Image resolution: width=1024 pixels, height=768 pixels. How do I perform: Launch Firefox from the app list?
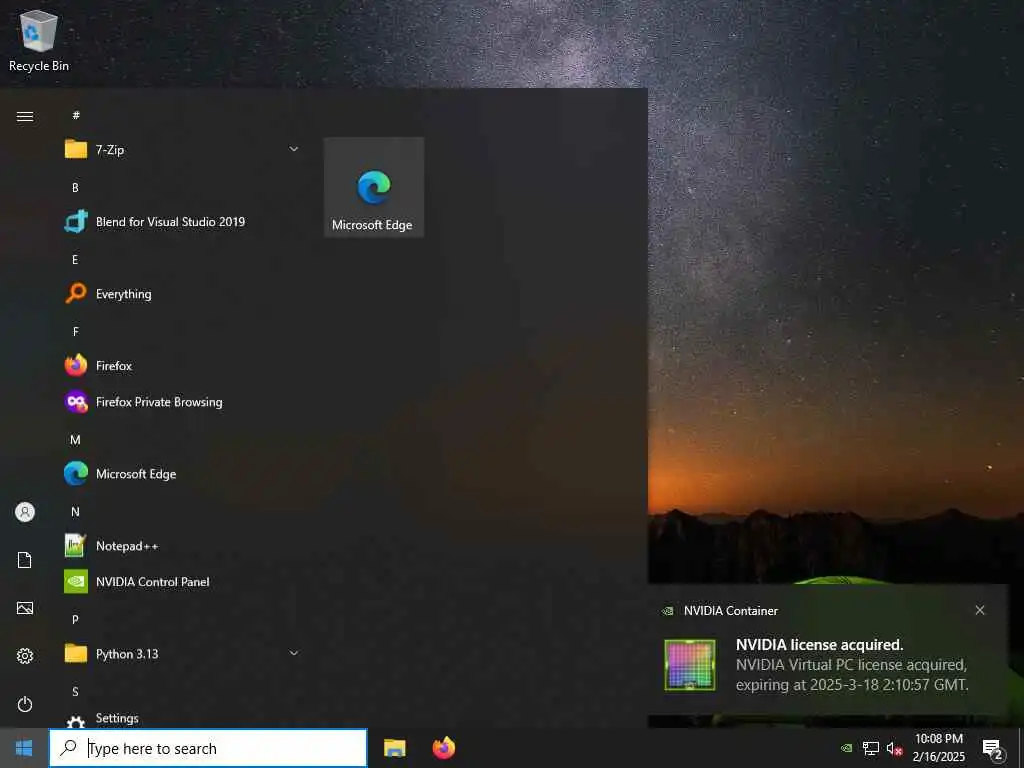coord(182,366)
